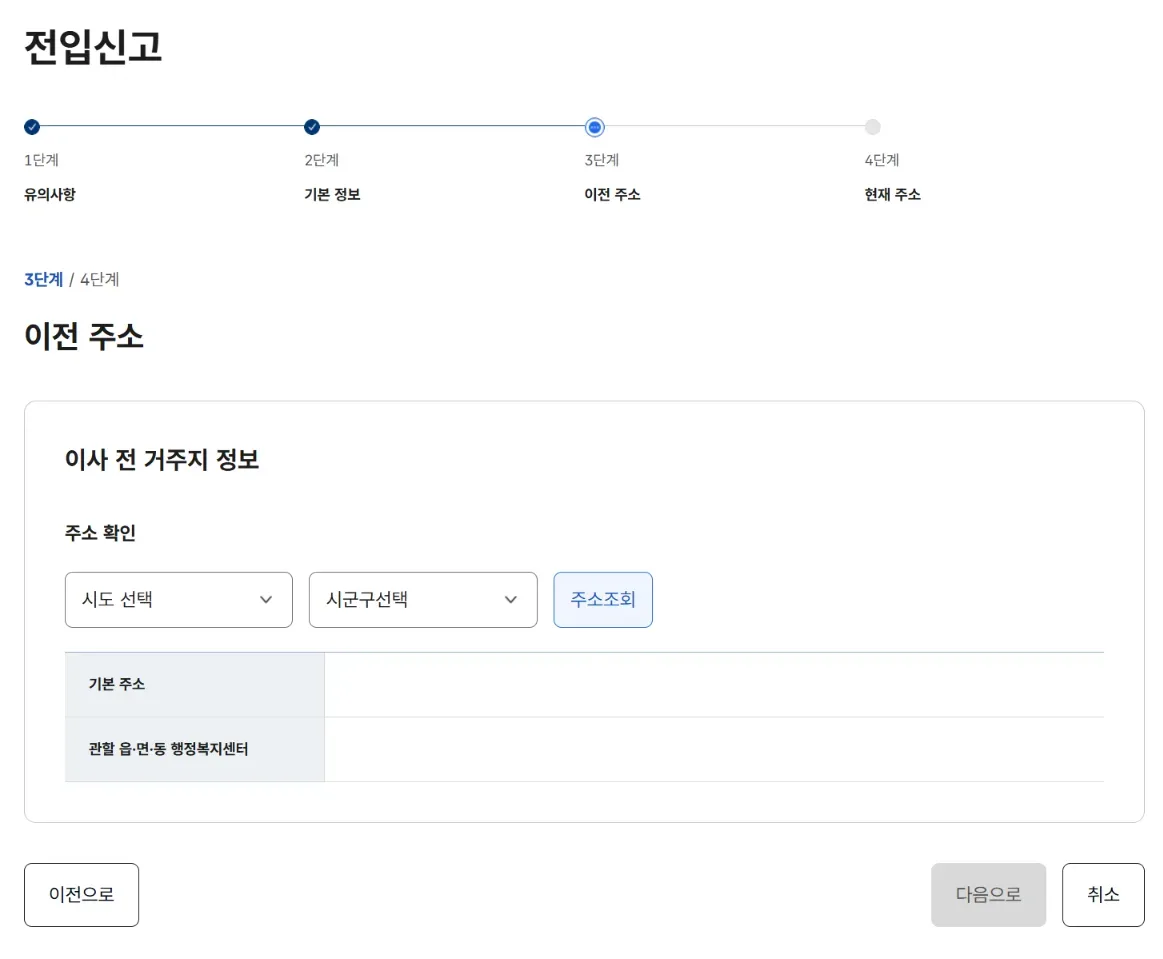Click the 전입신고 page title
The image size is (1163, 959).
93,47
